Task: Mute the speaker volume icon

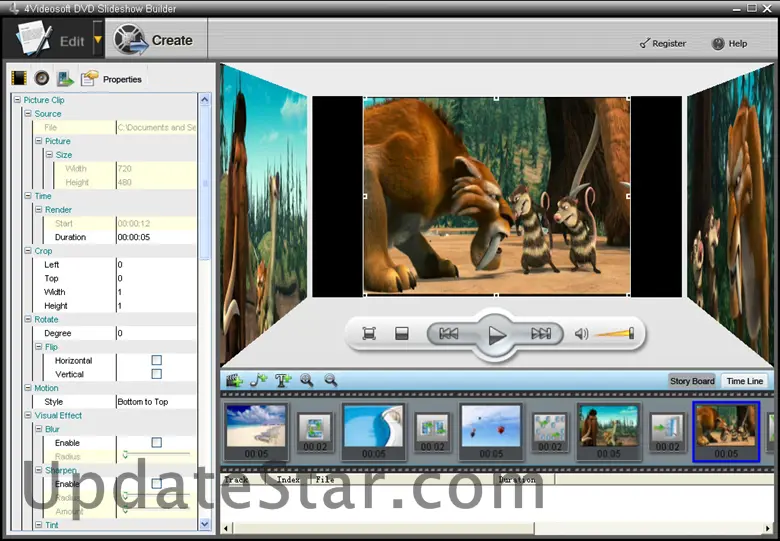Action: 582,334
